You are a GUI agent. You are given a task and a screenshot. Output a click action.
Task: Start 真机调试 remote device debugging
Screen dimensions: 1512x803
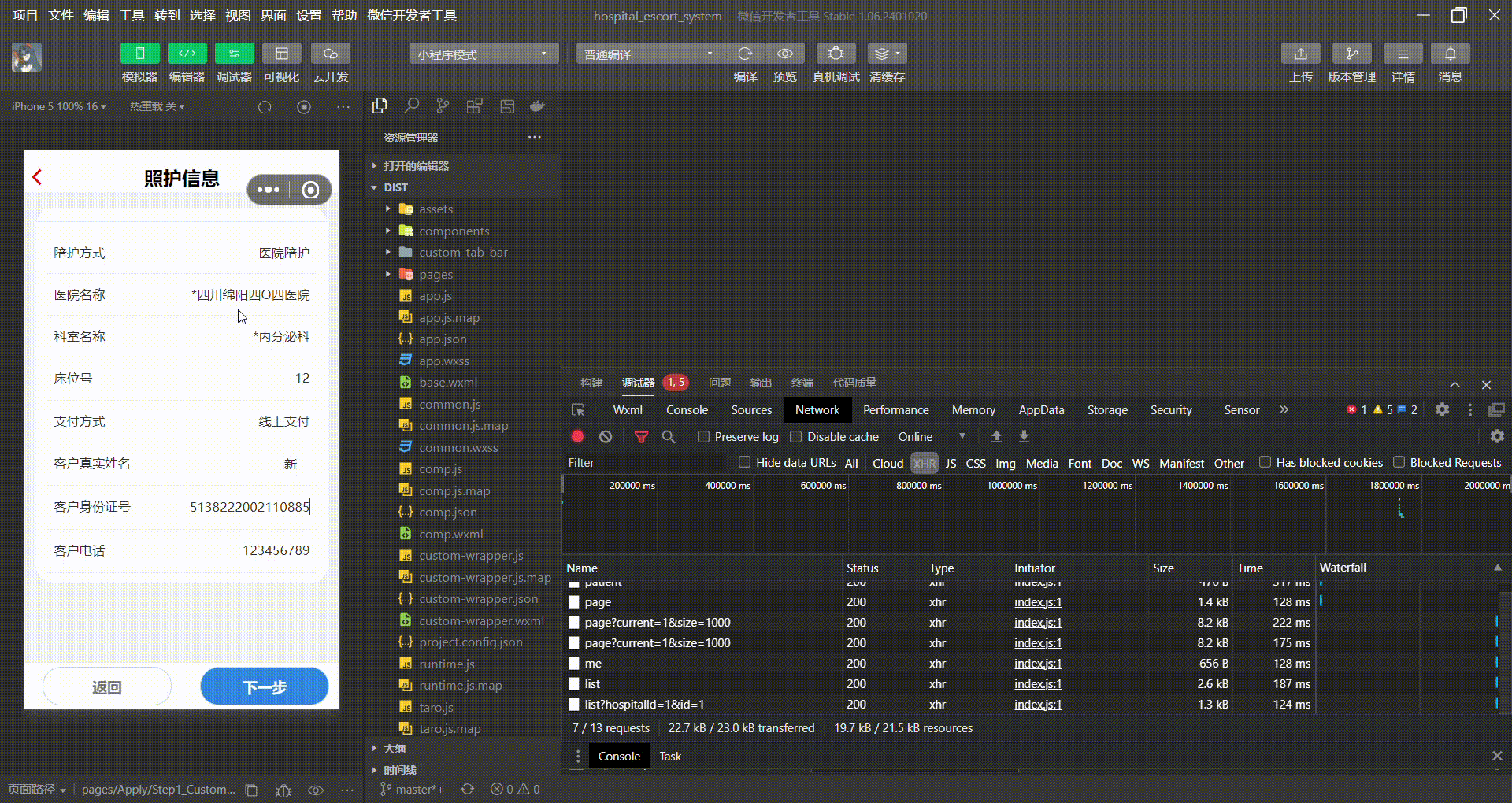click(836, 54)
